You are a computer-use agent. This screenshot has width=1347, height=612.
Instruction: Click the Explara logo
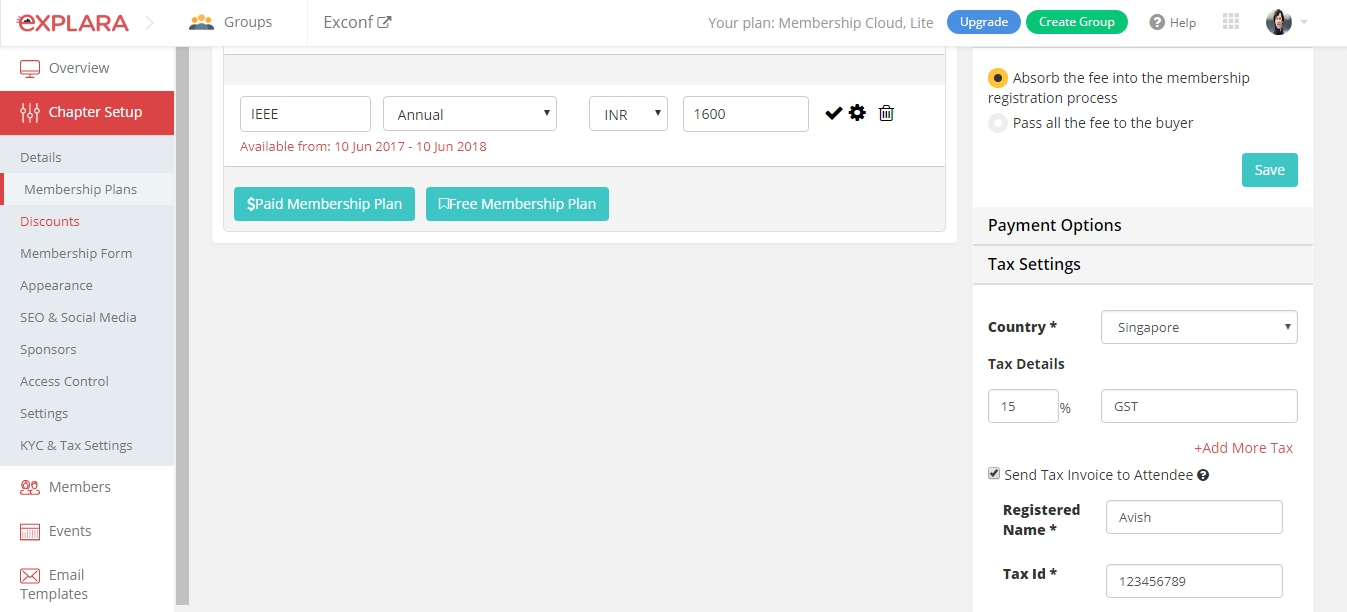pos(73,22)
